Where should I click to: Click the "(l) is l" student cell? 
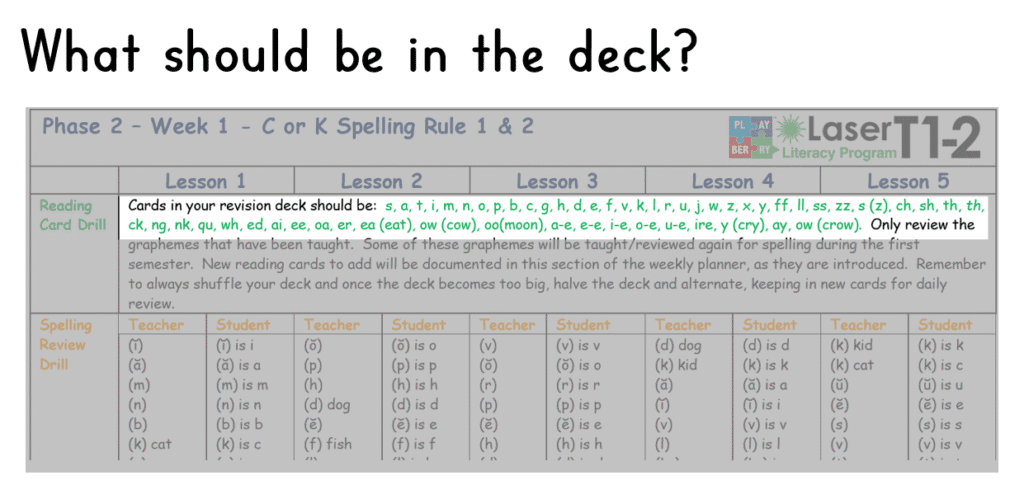pos(758,445)
